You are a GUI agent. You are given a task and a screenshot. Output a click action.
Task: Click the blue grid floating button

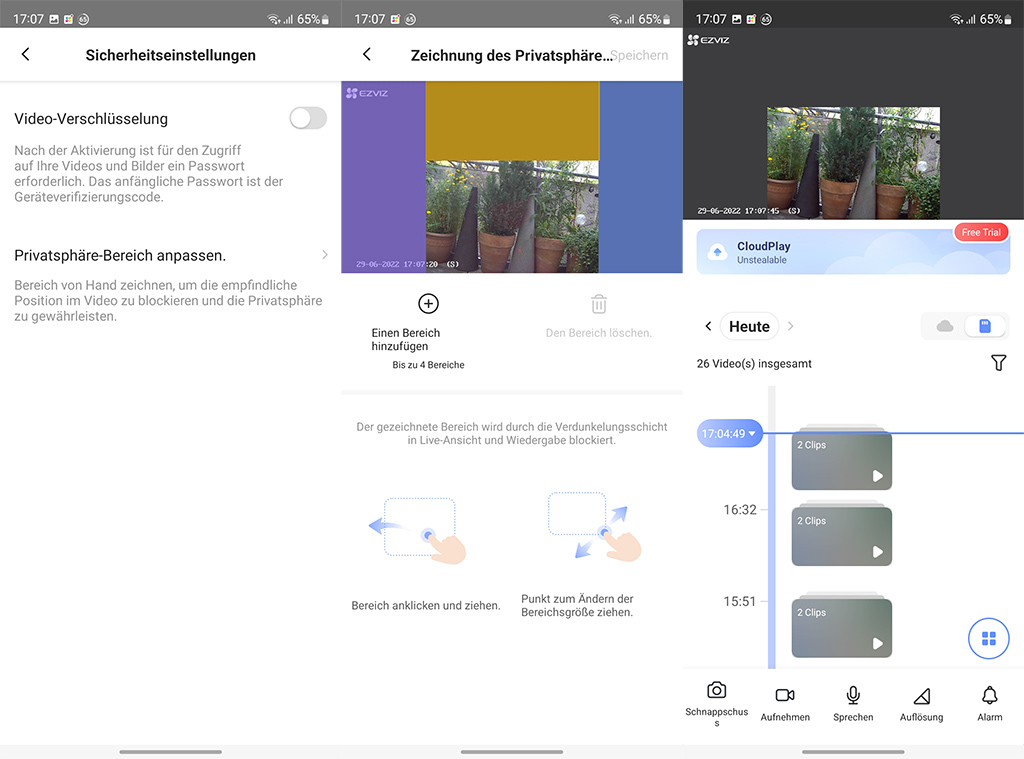pos(988,638)
